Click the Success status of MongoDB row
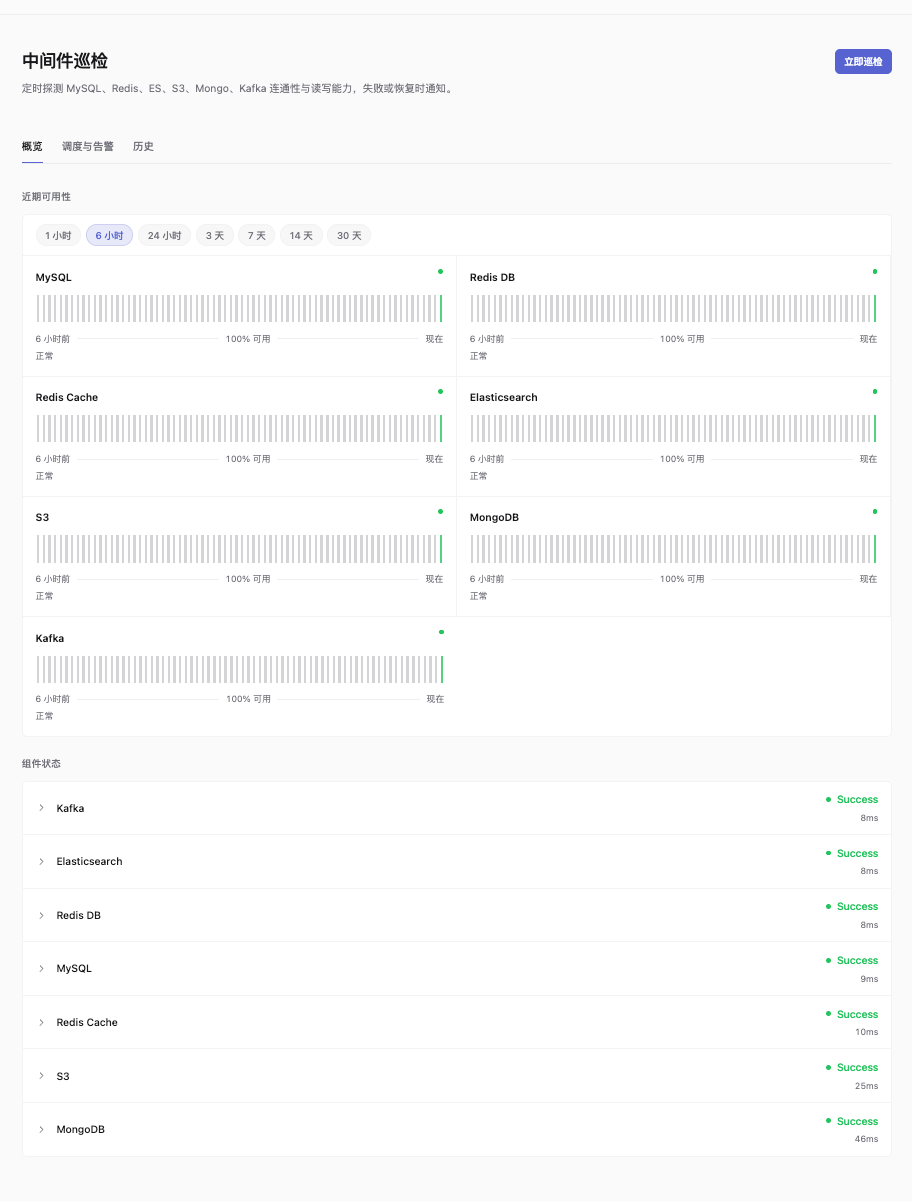This screenshot has height=1201, width=912. 852,1121
